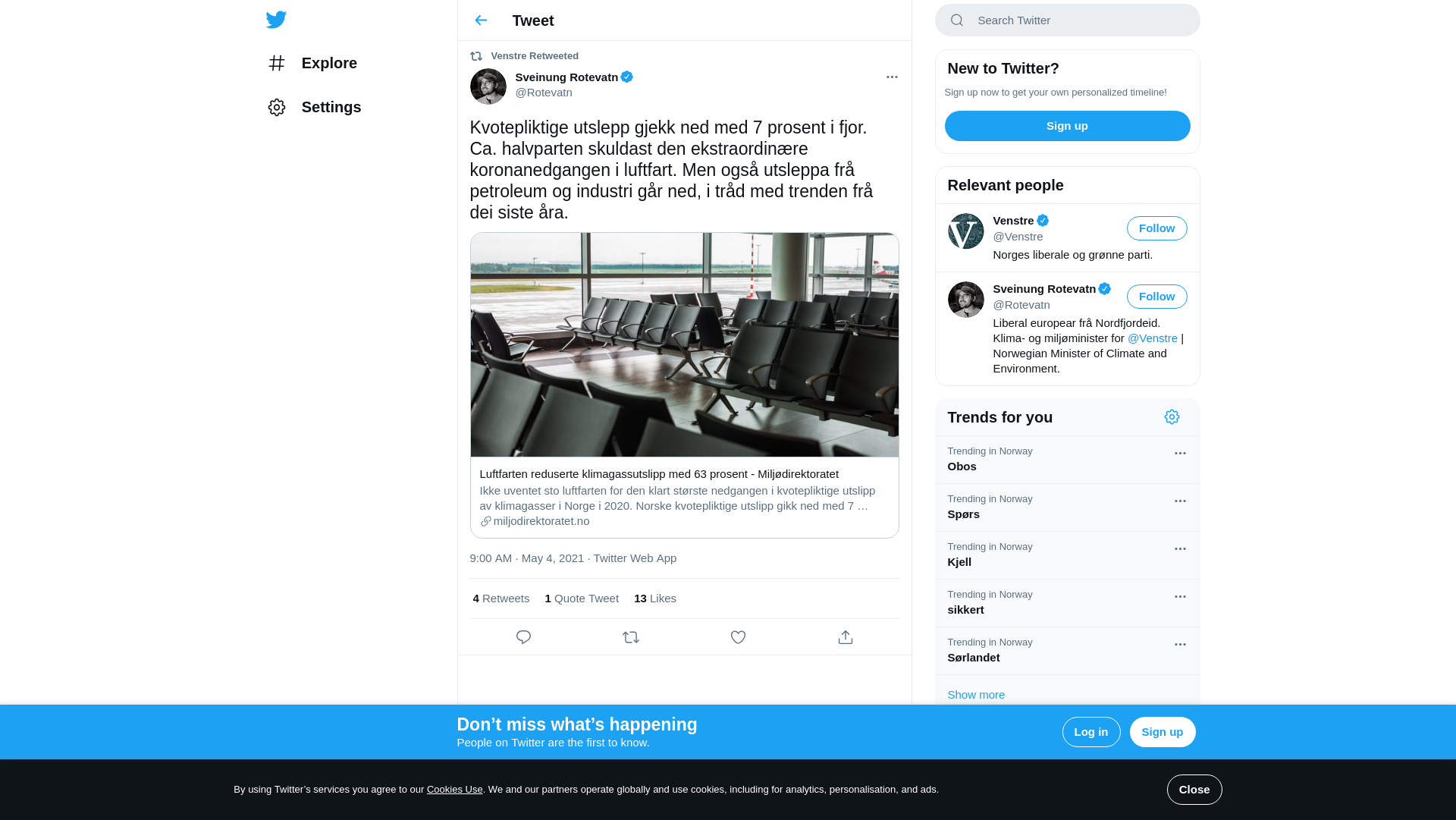
Task: Open the Cookies Use link
Action: coord(454,790)
